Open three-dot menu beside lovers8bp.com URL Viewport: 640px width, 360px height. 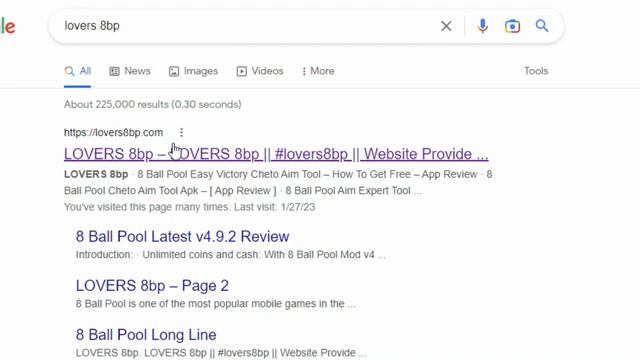[x=181, y=132]
